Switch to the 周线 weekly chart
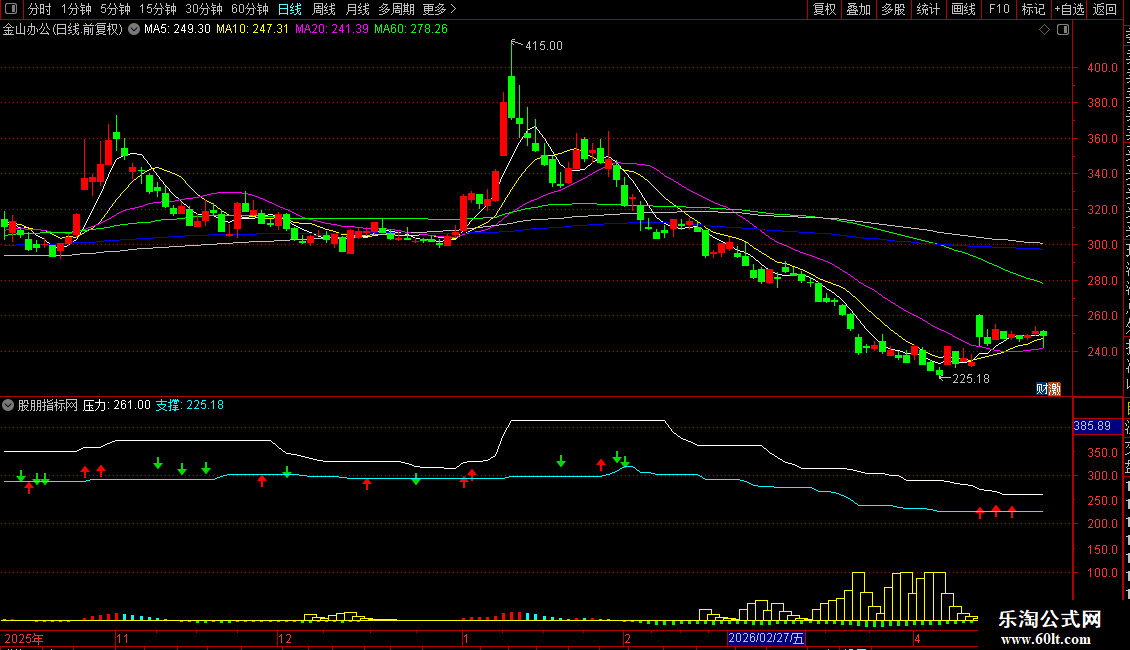 pos(324,9)
